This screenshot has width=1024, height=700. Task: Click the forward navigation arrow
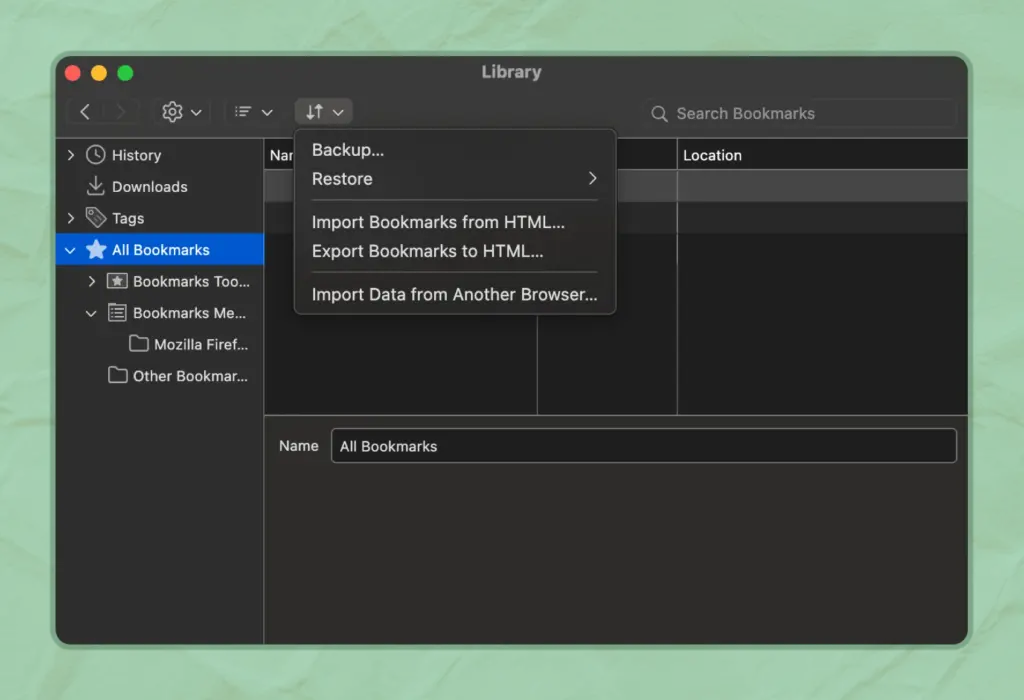(x=120, y=112)
